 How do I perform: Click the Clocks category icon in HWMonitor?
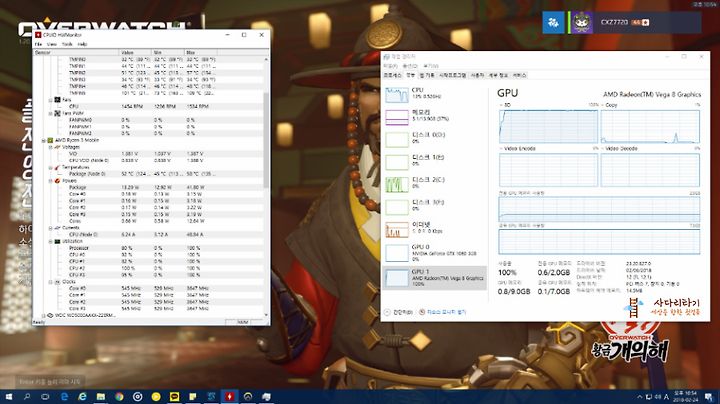[57, 281]
